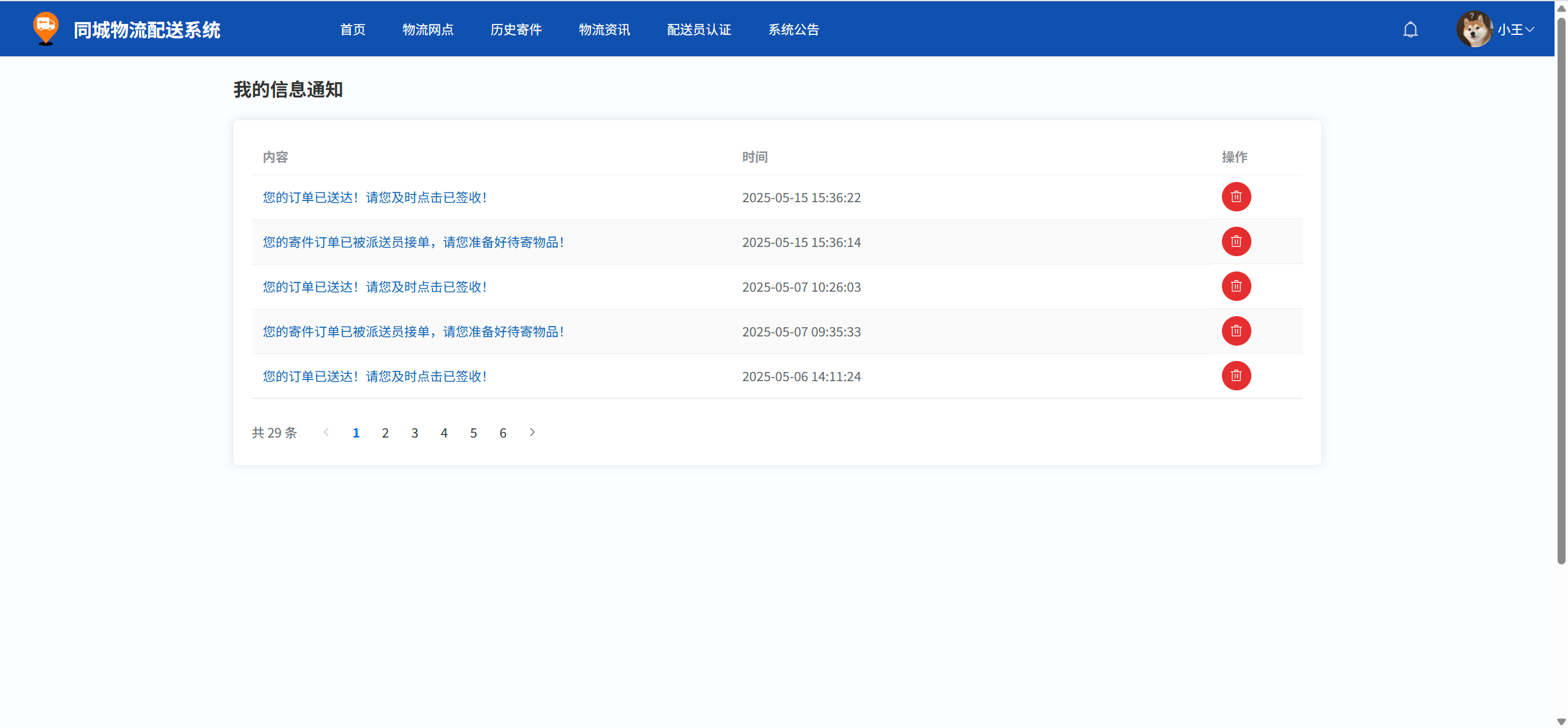Click the Shiba dog avatar
Image resolution: width=1568 pixels, height=728 pixels.
tap(1474, 29)
